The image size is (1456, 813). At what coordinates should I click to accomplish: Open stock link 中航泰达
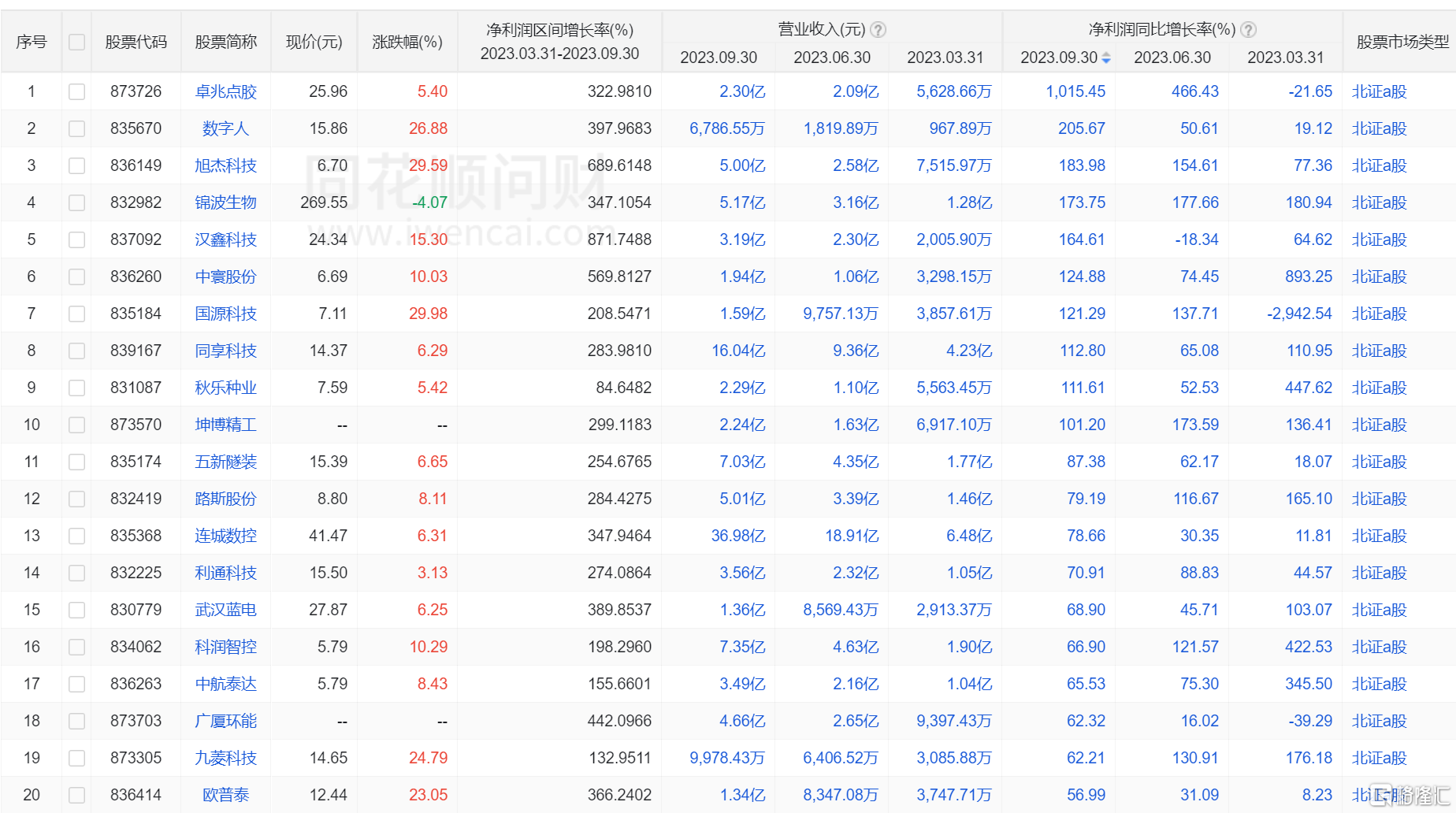coord(226,685)
